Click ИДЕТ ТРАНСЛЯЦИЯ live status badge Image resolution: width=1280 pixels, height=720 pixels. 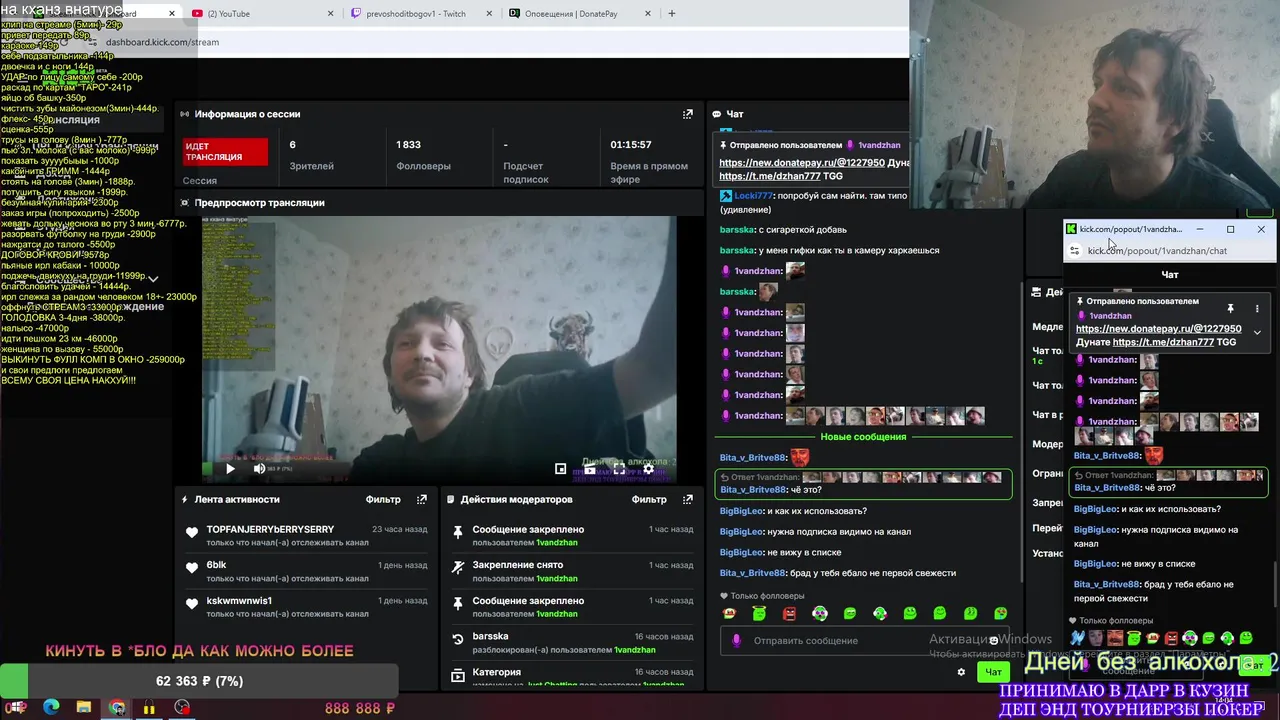click(225, 151)
